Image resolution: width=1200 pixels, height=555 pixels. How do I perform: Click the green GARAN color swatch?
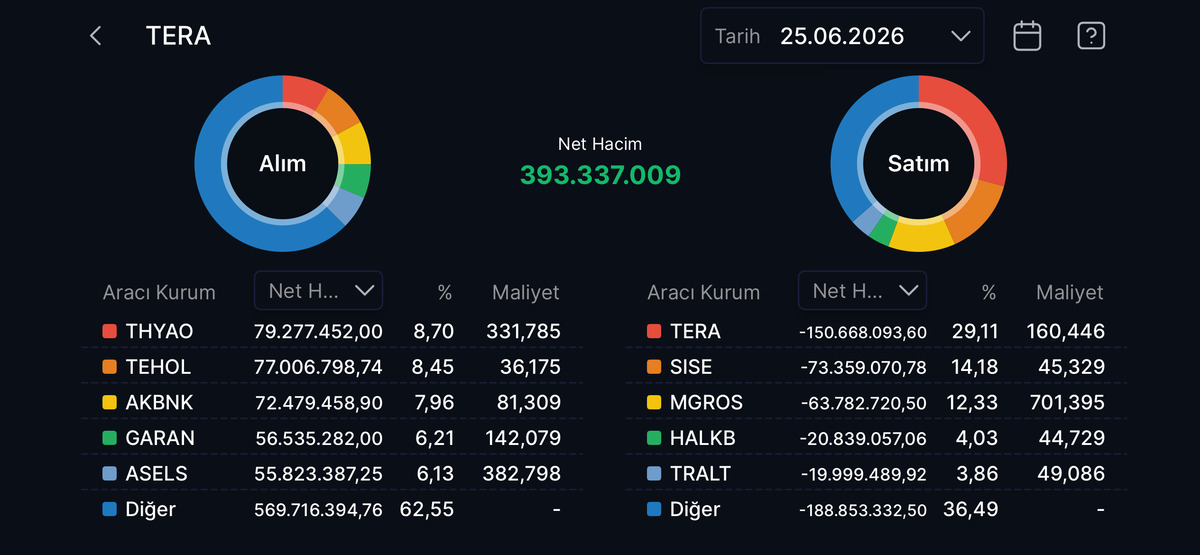tap(110, 438)
